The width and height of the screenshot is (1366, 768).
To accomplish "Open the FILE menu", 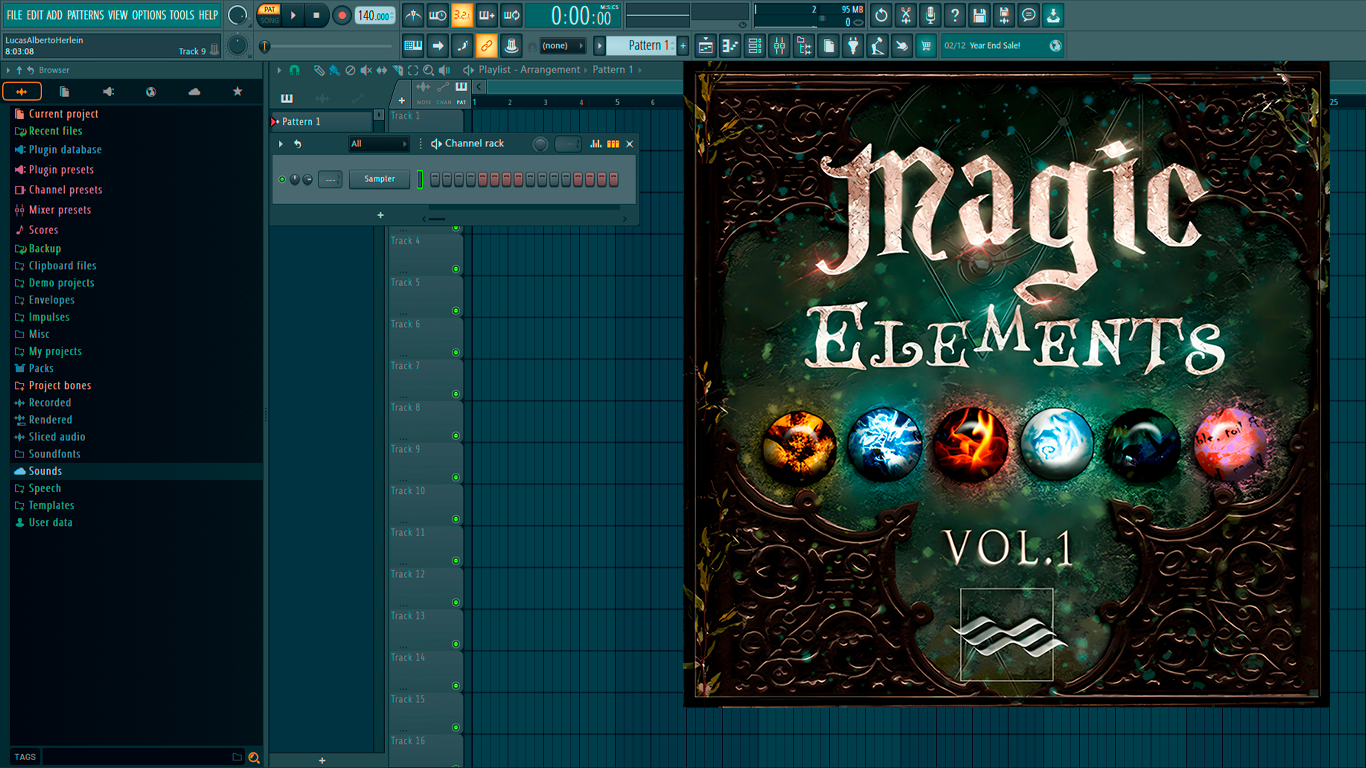I will click(14, 15).
